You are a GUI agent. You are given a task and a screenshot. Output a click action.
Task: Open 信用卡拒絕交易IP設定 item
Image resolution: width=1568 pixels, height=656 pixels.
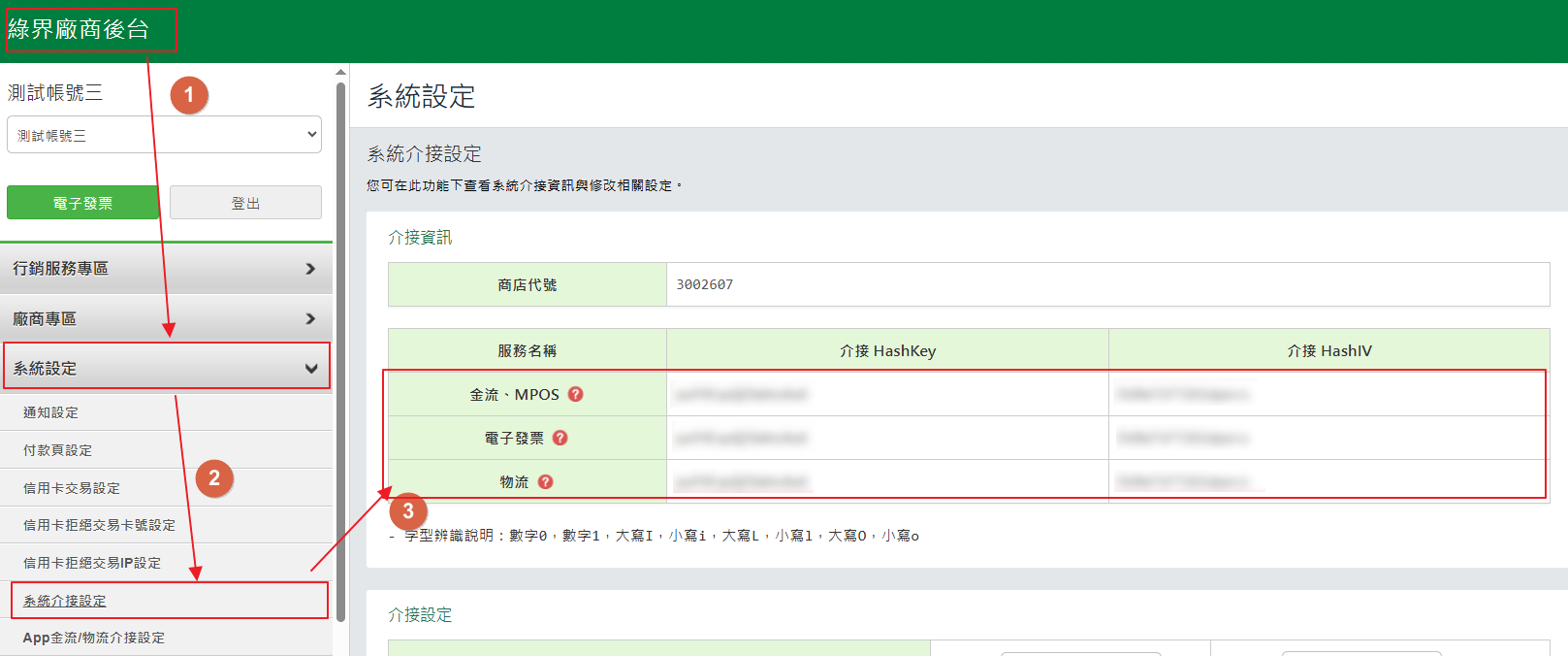click(92, 563)
